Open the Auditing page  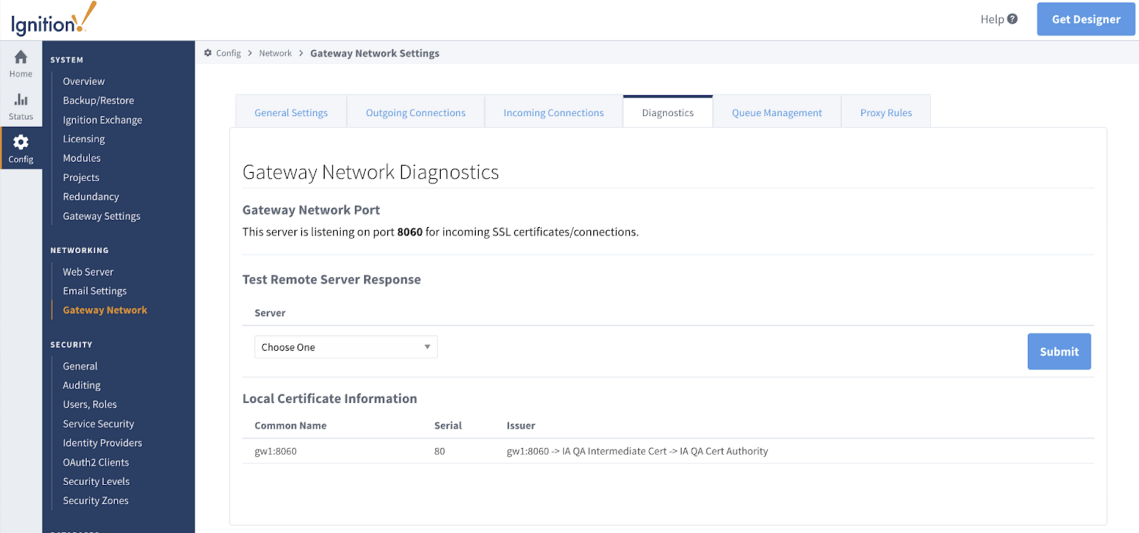81,385
